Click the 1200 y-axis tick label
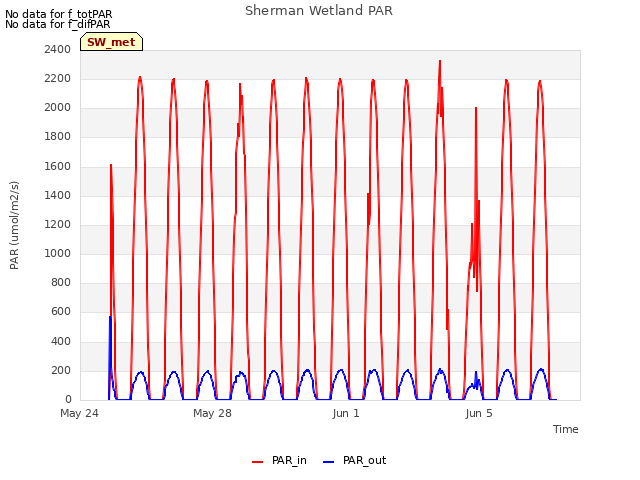Image resolution: width=640 pixels, height=480 pixels. [x=58, y=224]
